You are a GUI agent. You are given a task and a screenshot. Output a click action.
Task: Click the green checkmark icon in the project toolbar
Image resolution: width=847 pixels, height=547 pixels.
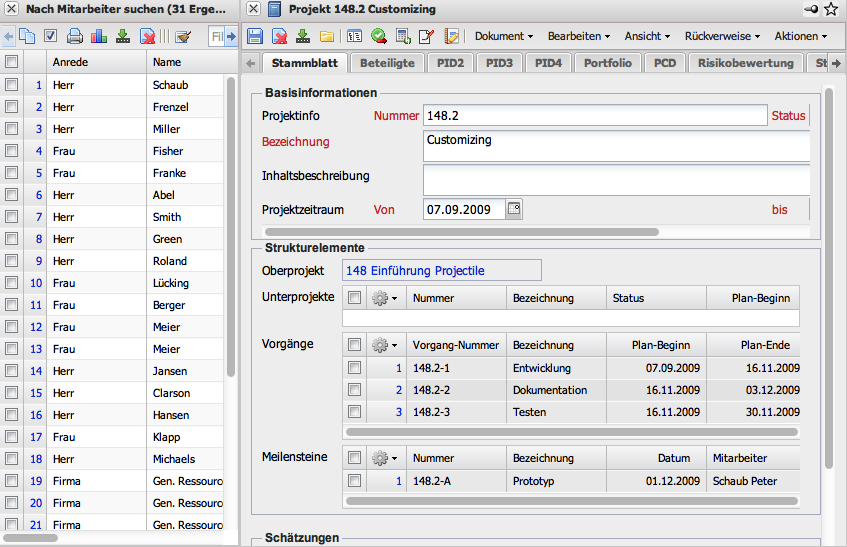(x=379, y=36)
